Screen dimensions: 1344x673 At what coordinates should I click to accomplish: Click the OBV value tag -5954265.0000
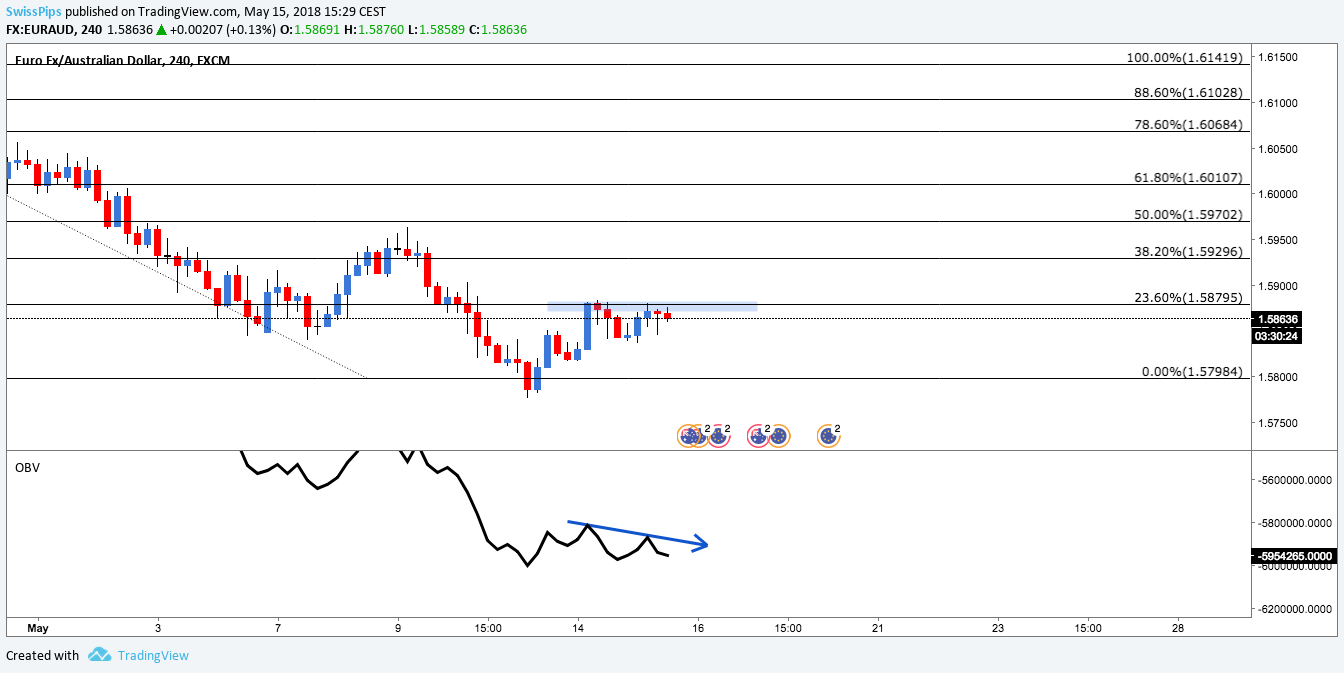(x=1294, y=555)
